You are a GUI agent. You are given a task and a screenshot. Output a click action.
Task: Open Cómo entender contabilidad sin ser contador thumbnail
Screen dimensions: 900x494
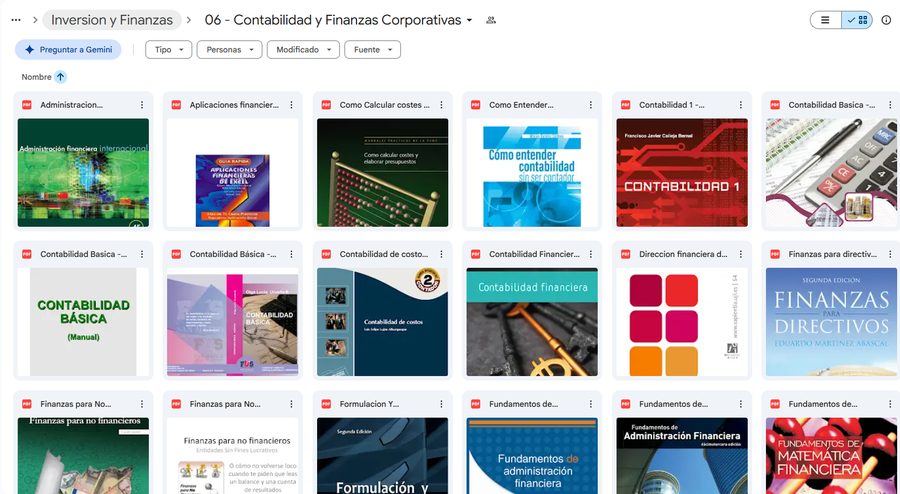[532, 173]
